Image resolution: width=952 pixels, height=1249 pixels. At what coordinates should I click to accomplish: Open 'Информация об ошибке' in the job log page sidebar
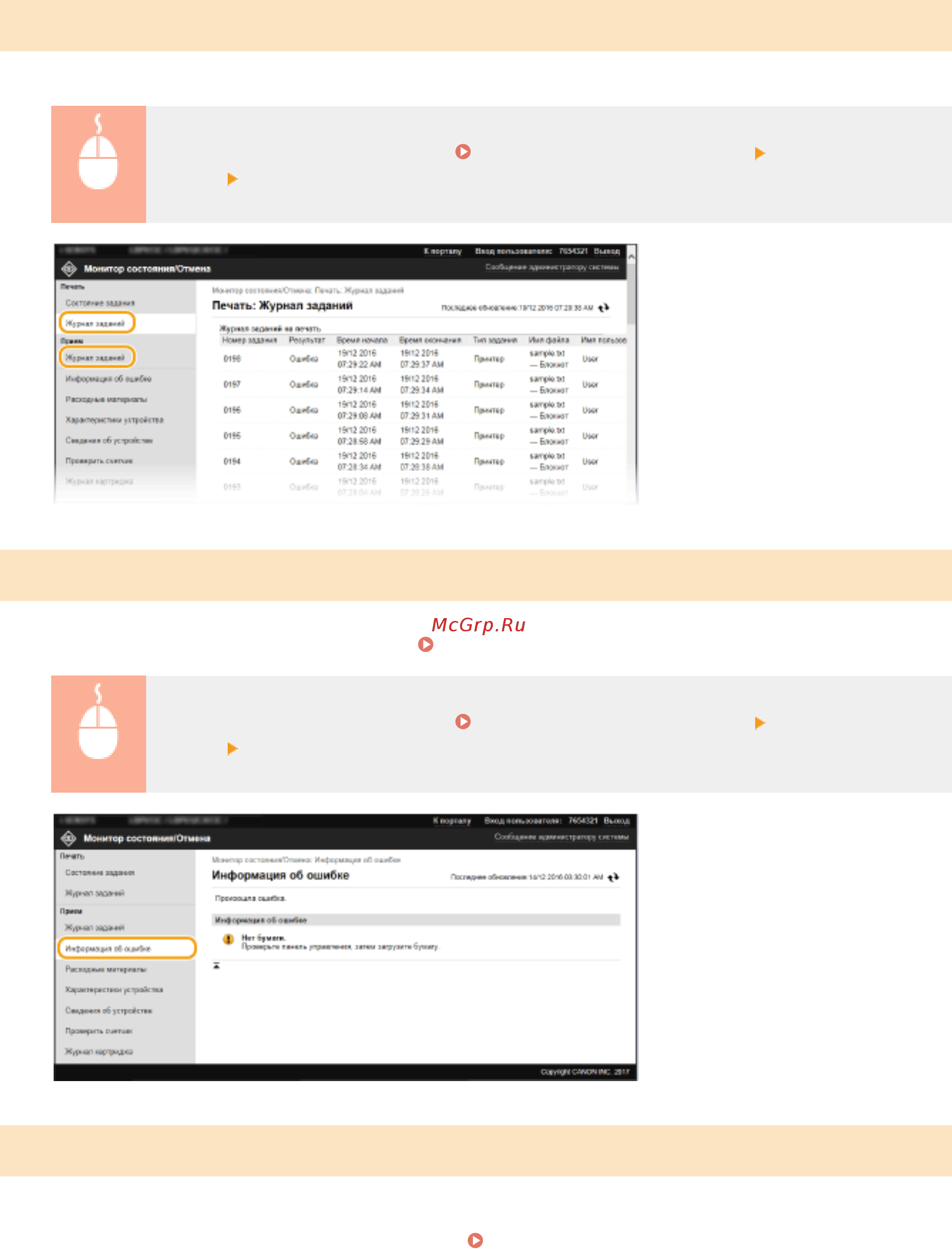(x=108, y=379)
